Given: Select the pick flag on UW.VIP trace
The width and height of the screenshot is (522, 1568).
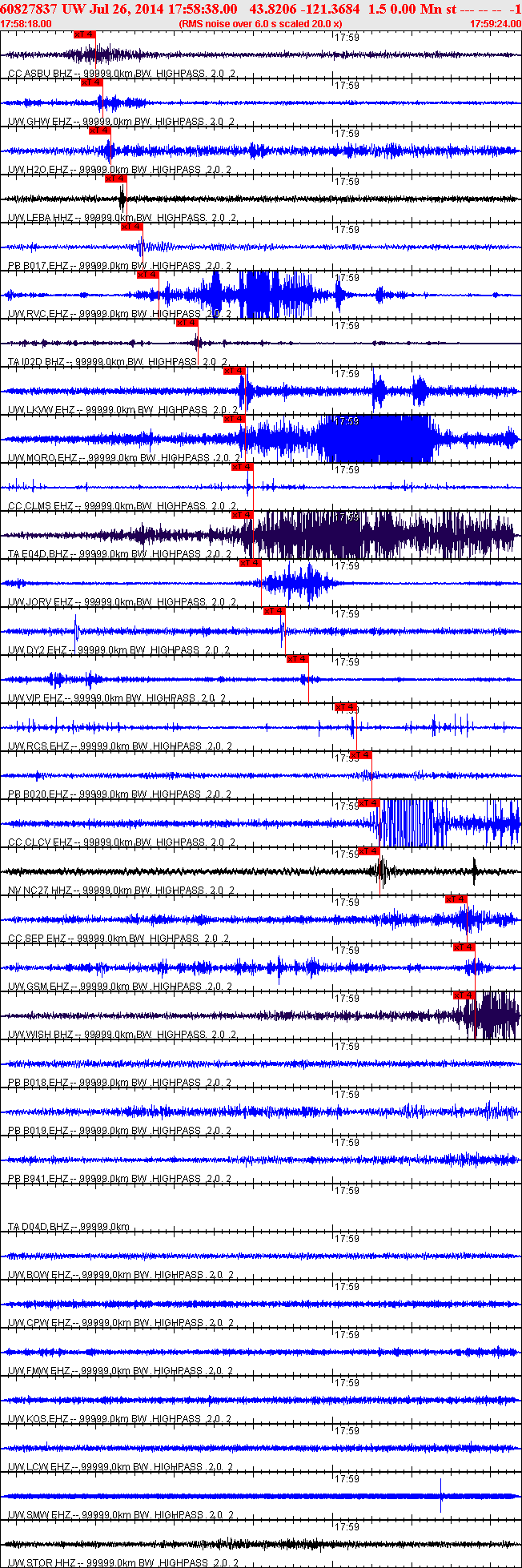Looking at the screenshot, I should pos(297,659).
